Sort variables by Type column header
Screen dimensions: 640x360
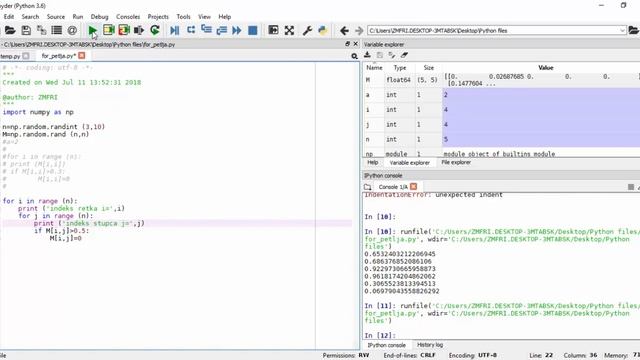(x=400, y=68)
